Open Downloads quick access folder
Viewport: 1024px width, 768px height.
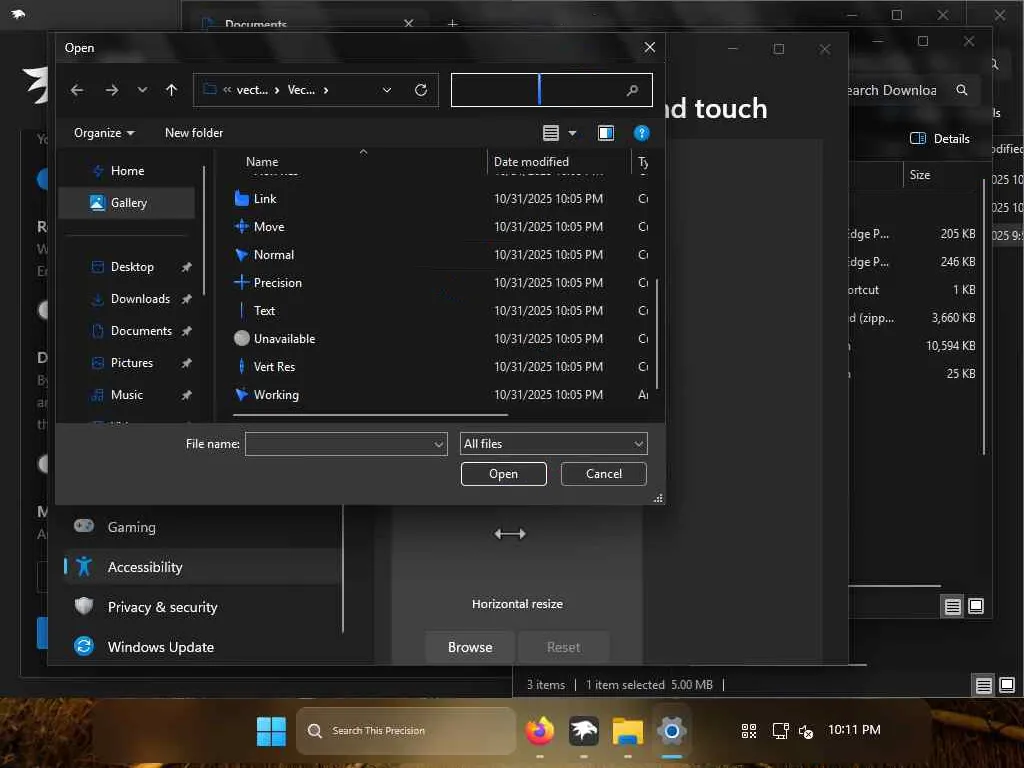(140, 299)
